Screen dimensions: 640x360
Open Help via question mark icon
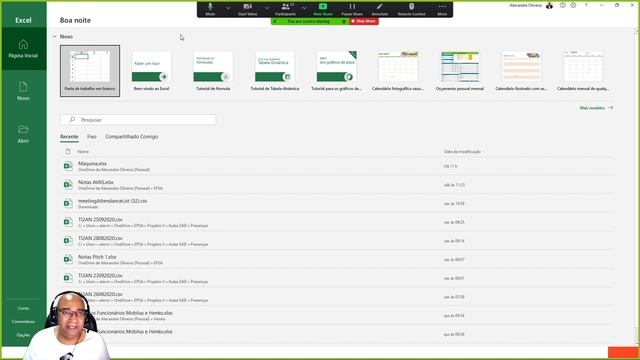tap(586, 5)
